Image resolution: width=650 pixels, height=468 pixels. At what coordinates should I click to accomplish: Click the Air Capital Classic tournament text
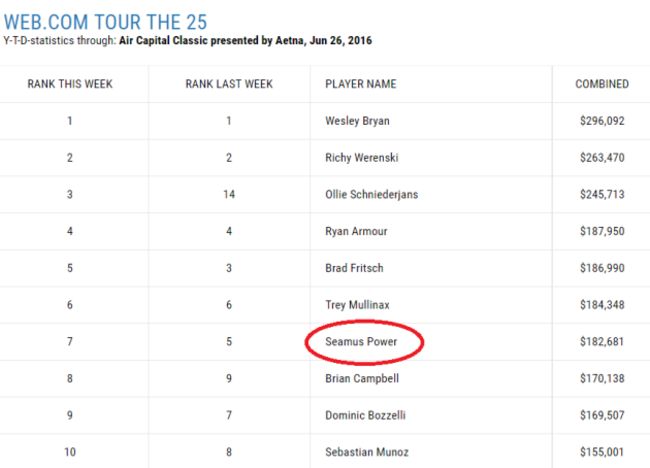click(194, 42)
